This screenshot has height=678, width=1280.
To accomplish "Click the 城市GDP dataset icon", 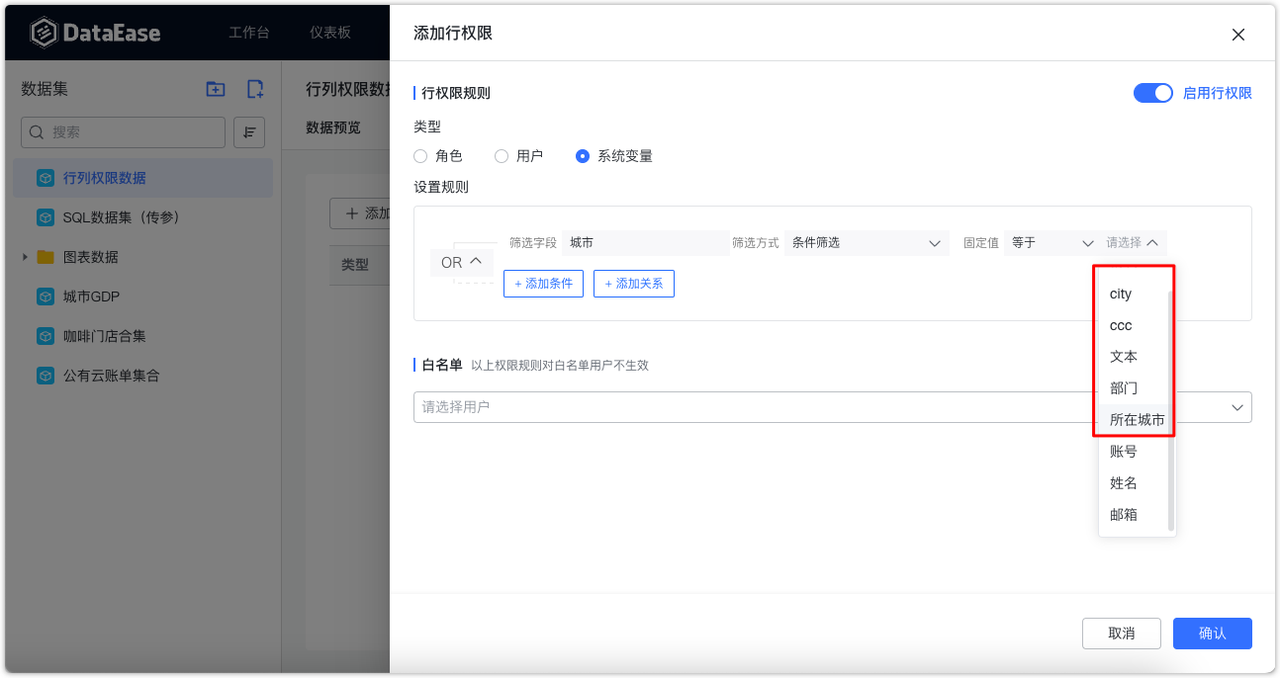I will tap(44, 296).
